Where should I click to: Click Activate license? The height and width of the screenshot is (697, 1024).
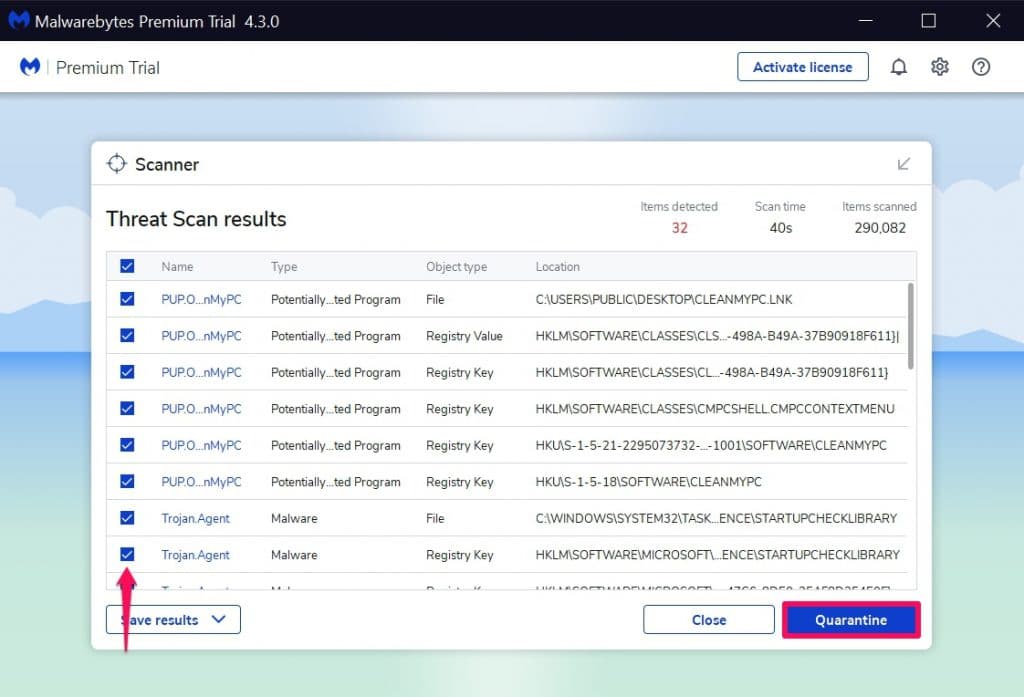pos(803,67)
